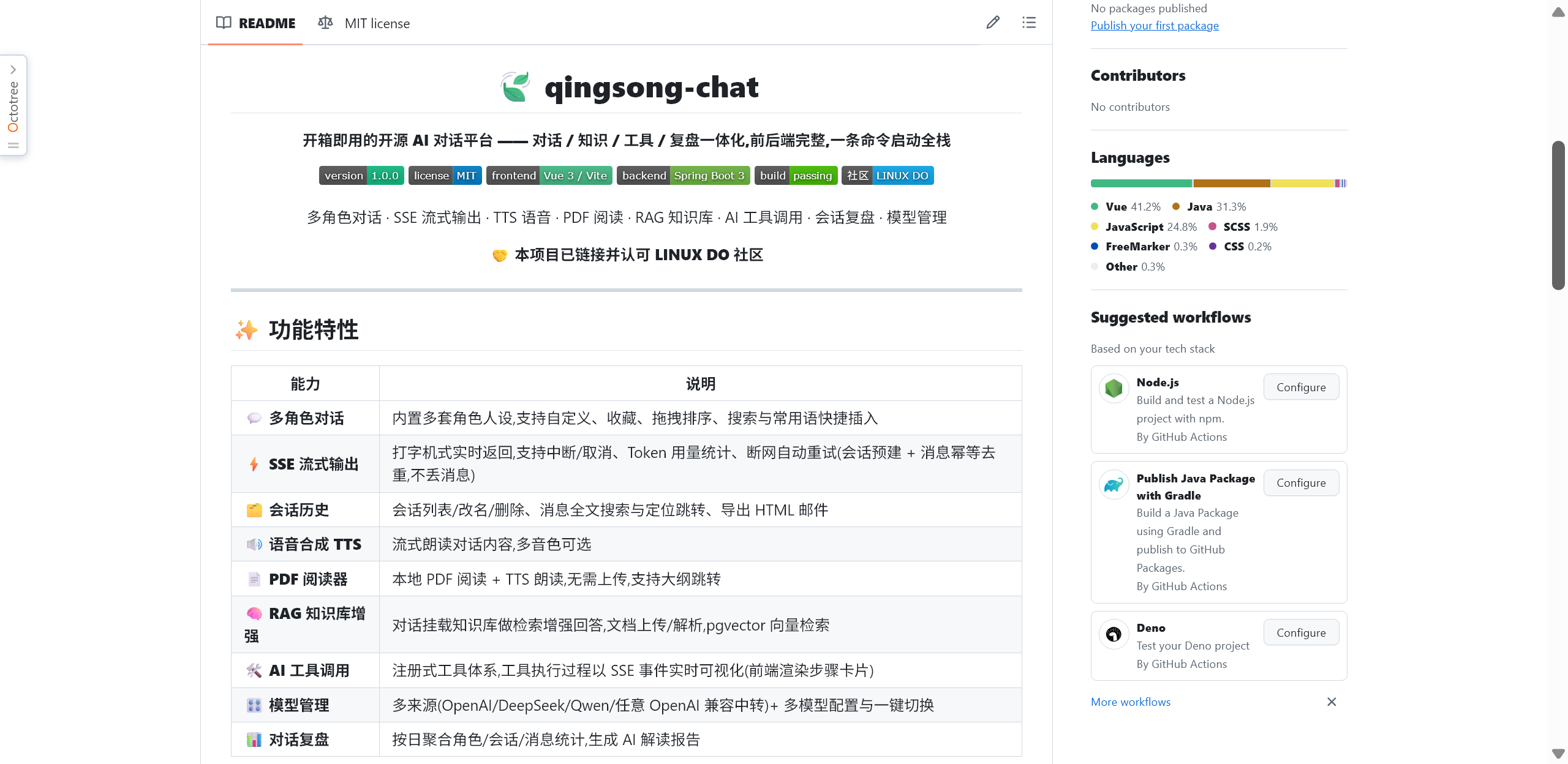Click the Gradle elephant workflow icon
The height and width of the screenshot is (764, 1568).
pos(1114,484)
